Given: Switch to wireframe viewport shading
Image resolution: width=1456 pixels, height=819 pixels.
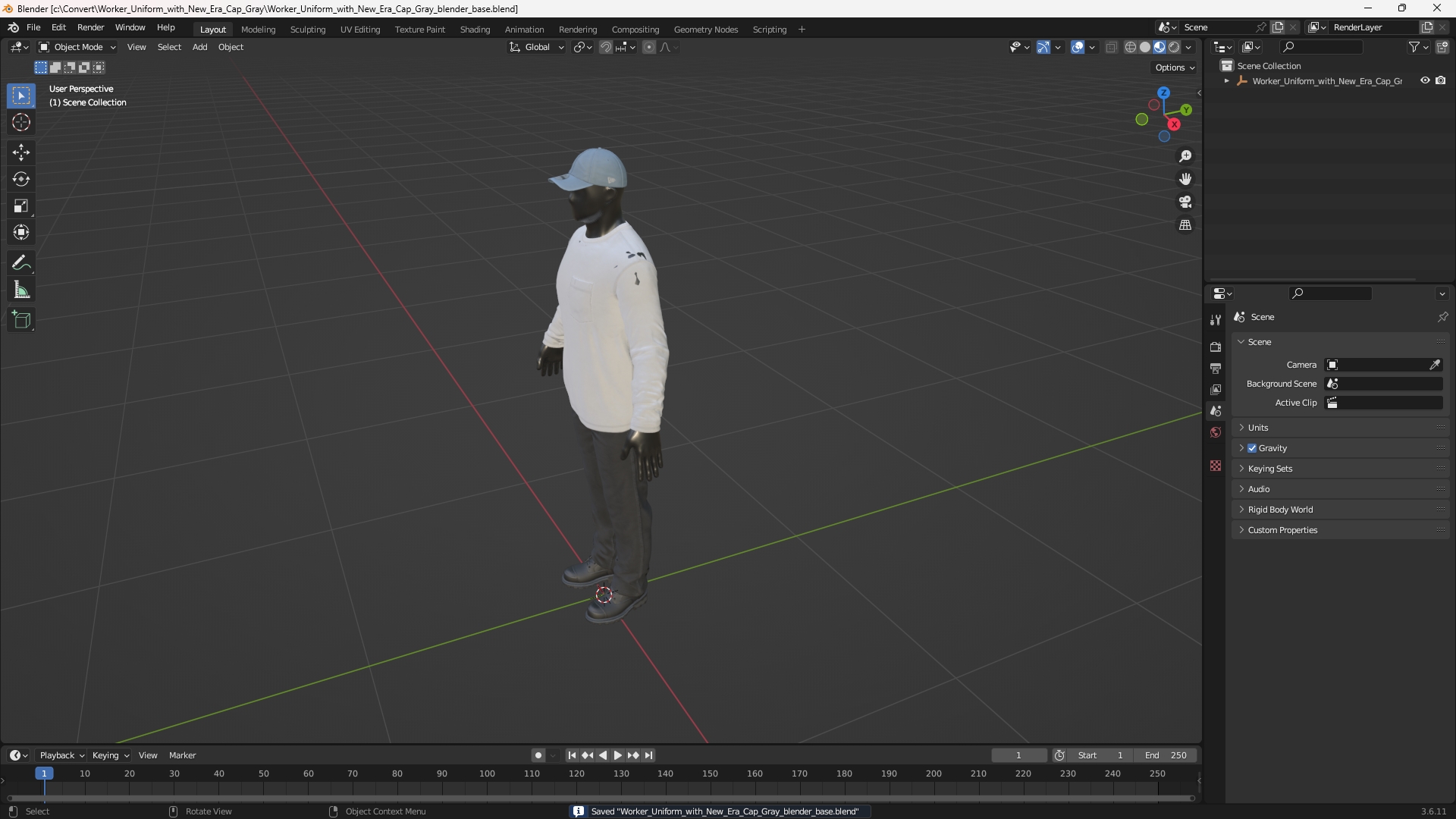Looking at the screenshot, I should tap(1131, 47).
